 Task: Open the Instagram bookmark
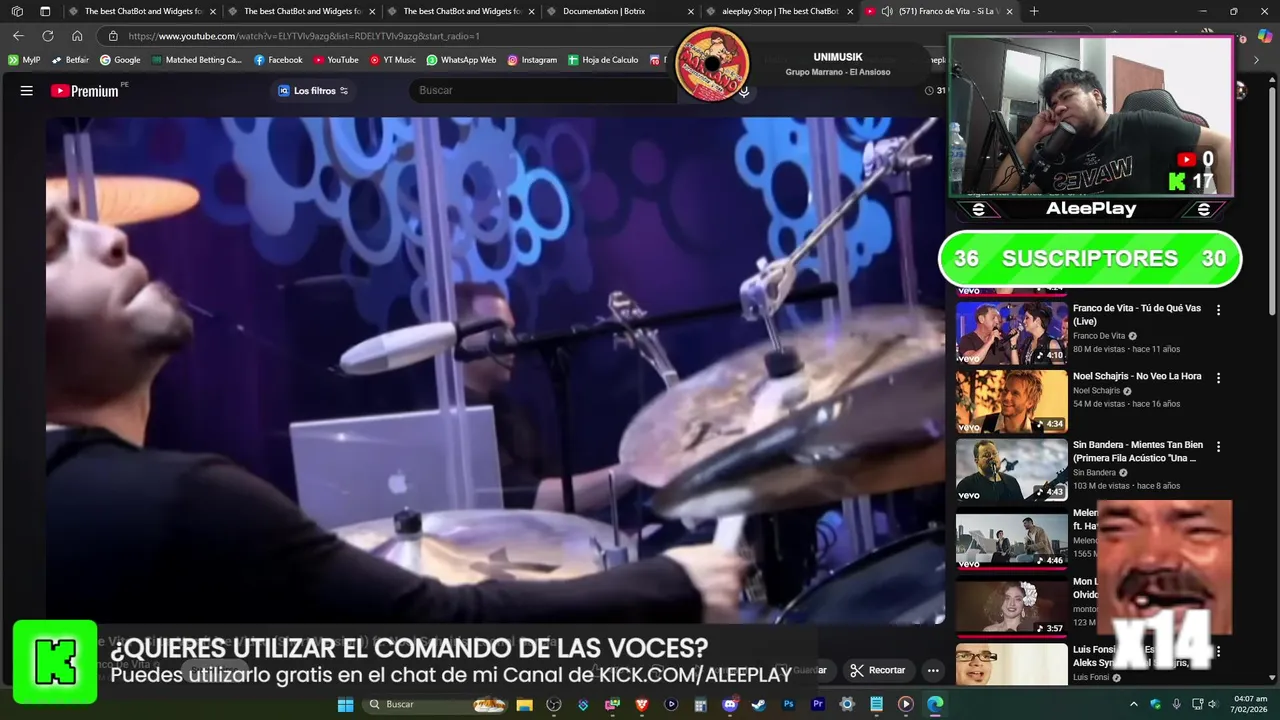pos(532,60)
